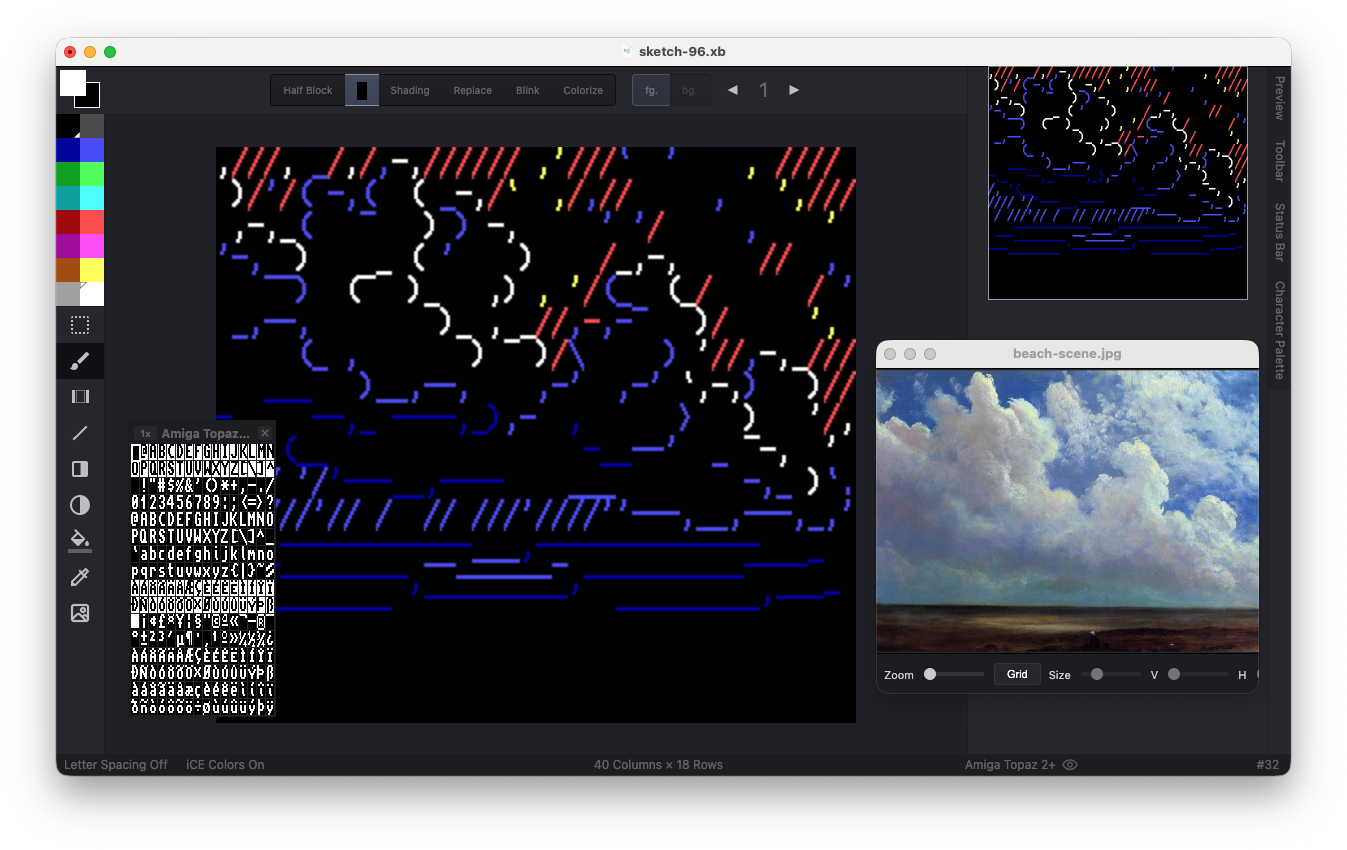Toggle Letter Spacing in status bar
The image size is (1347, 850).
point(116,764)
